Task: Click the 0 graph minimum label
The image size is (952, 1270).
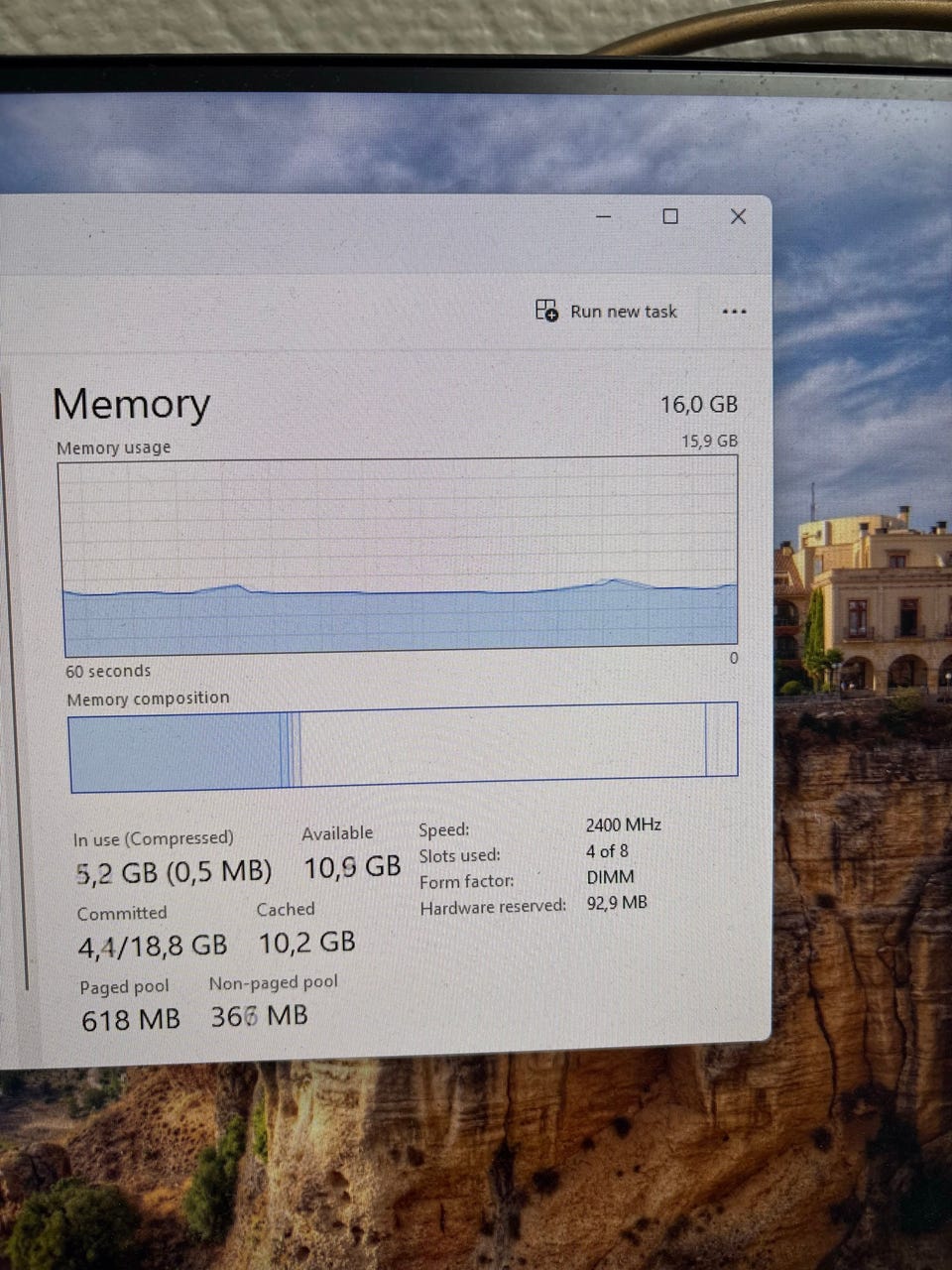Action: click(x=734, y=658)
